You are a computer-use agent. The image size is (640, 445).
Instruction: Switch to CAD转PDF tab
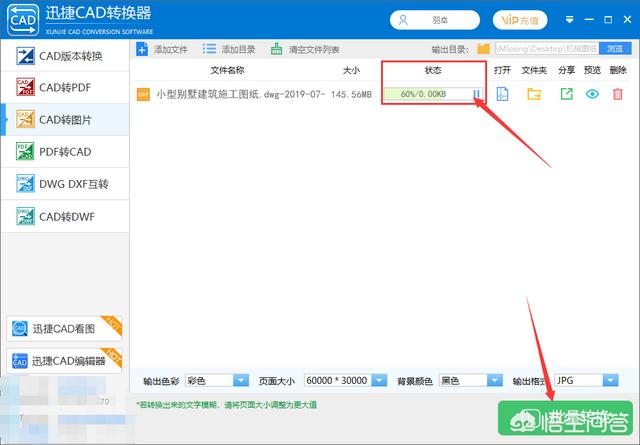[65, 87]
